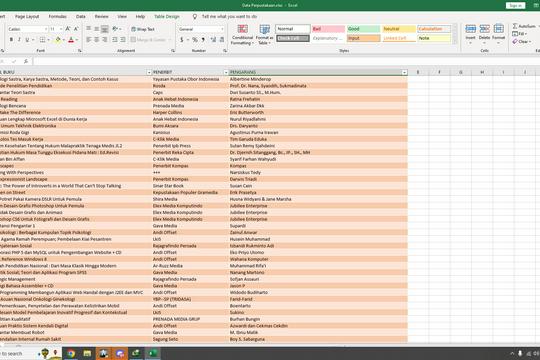Viewport: 540px width, 360px height.
Task: Open BUKU column filter dropdown
Action: pos(149,72)
